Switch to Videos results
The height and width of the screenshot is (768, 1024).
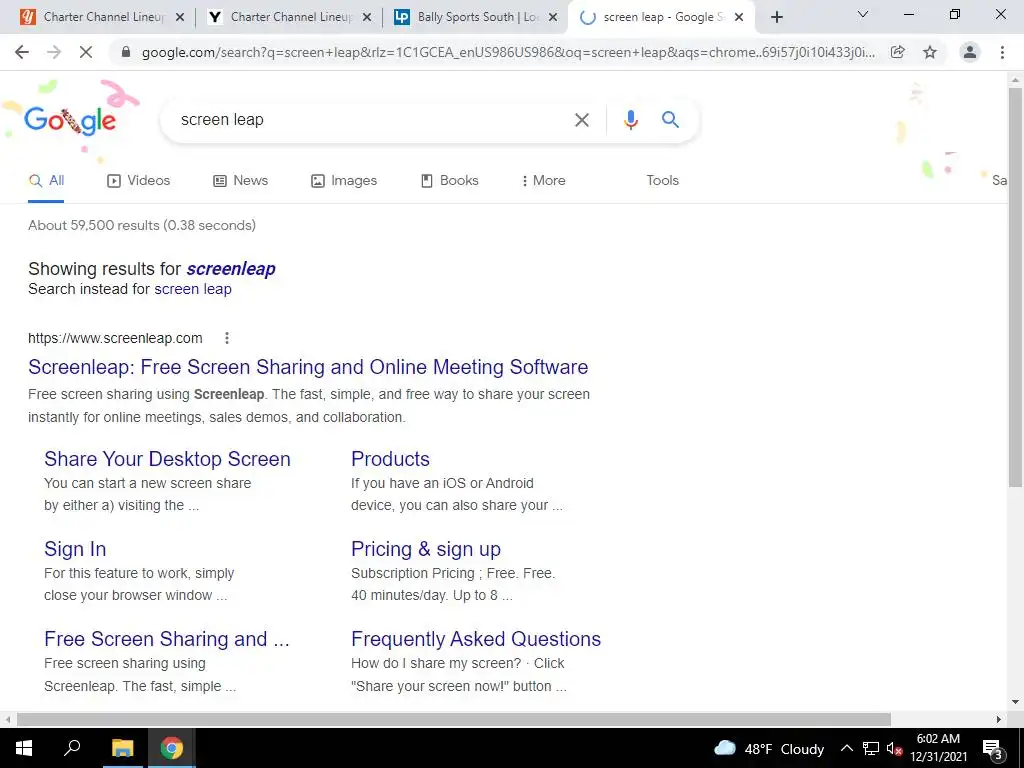pos(138,181)
